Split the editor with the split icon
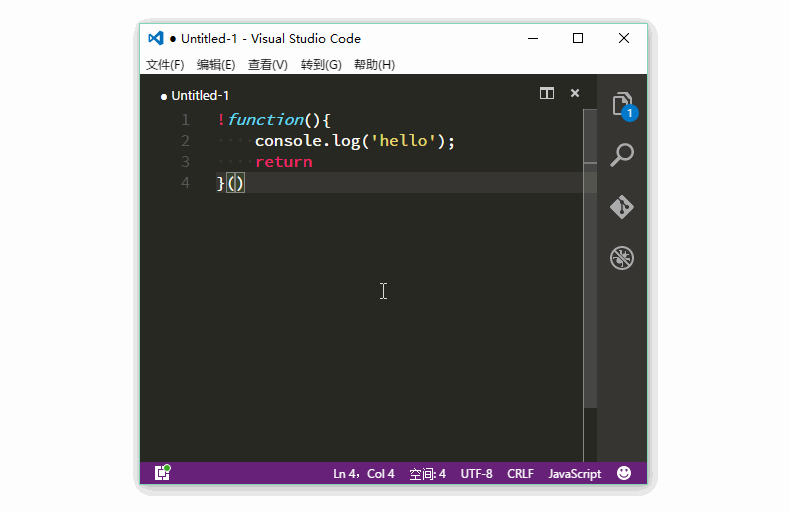790x511 pixels. (x=547, y=93)
